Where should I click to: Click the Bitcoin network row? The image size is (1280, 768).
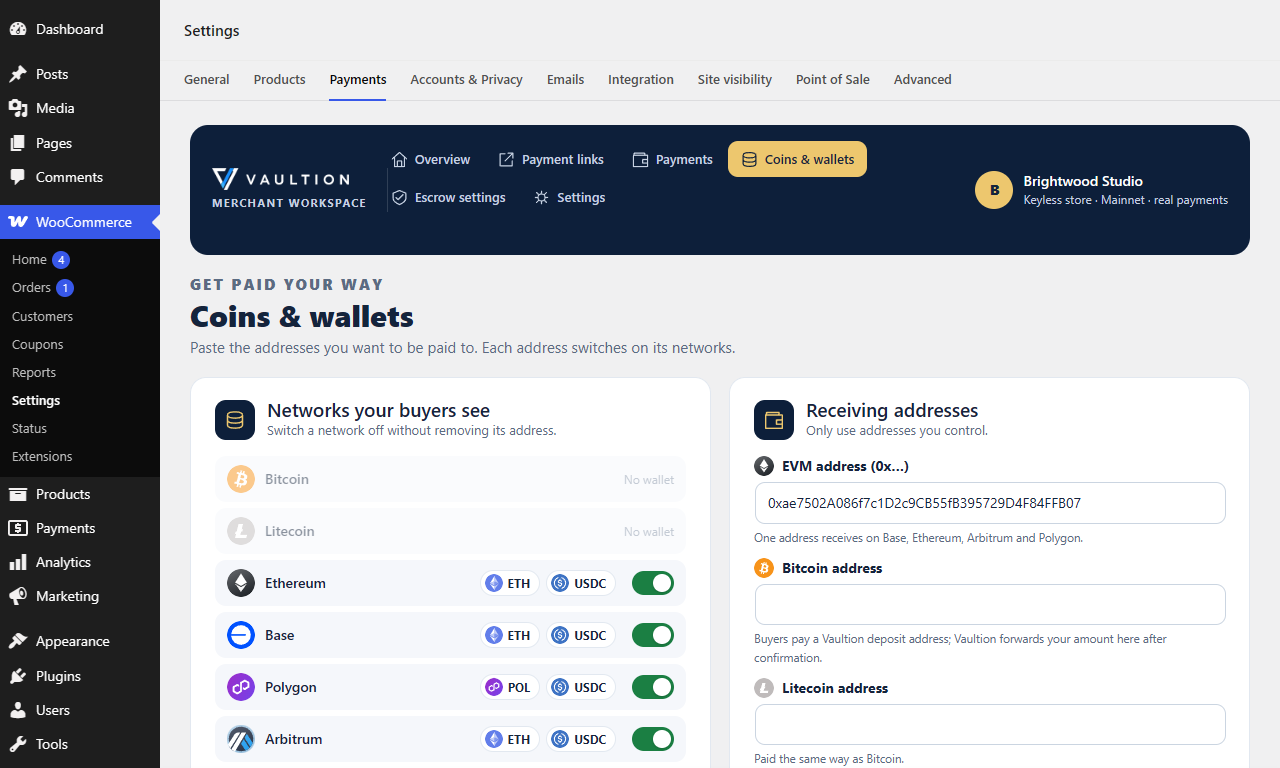pos(450,479)
